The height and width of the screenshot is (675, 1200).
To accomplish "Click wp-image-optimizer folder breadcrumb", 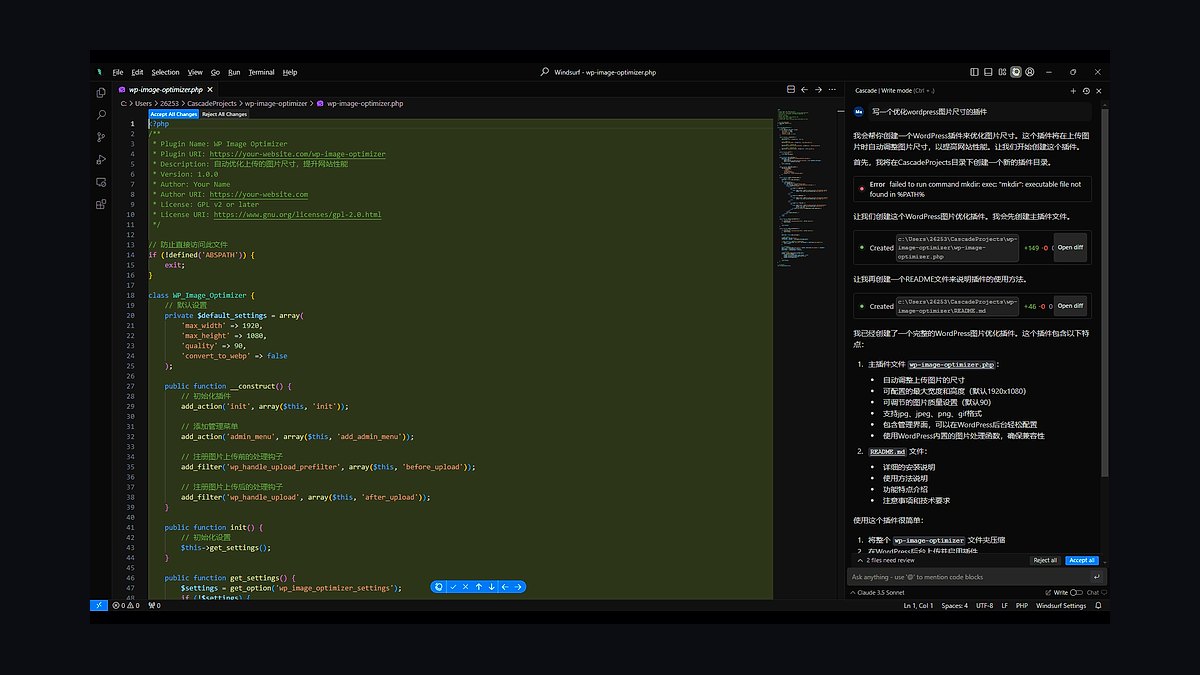I will [x=276, y=103].
